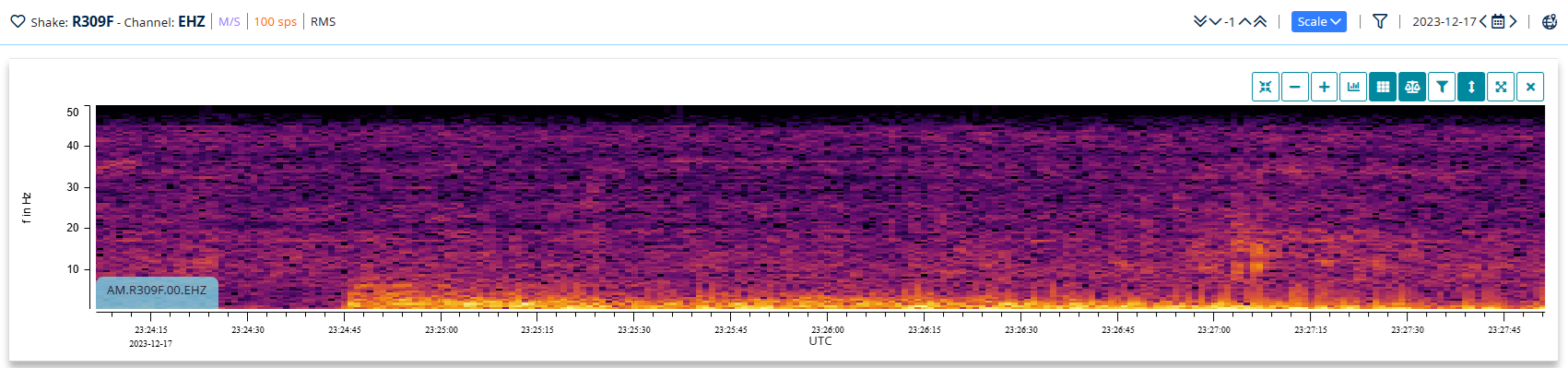Open the header filter funnel icon
This screenshot has height=368, width=1568.
[x=1380, y=21]
